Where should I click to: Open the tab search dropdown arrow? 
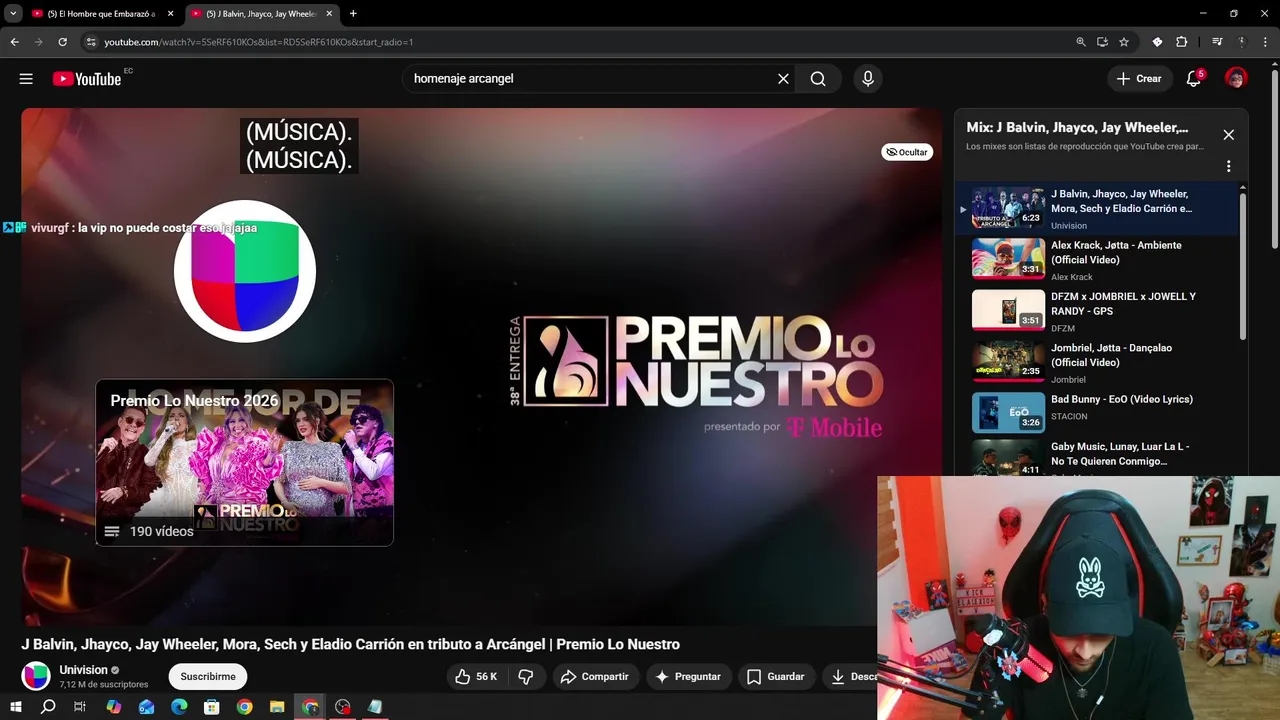click(13, 14)
